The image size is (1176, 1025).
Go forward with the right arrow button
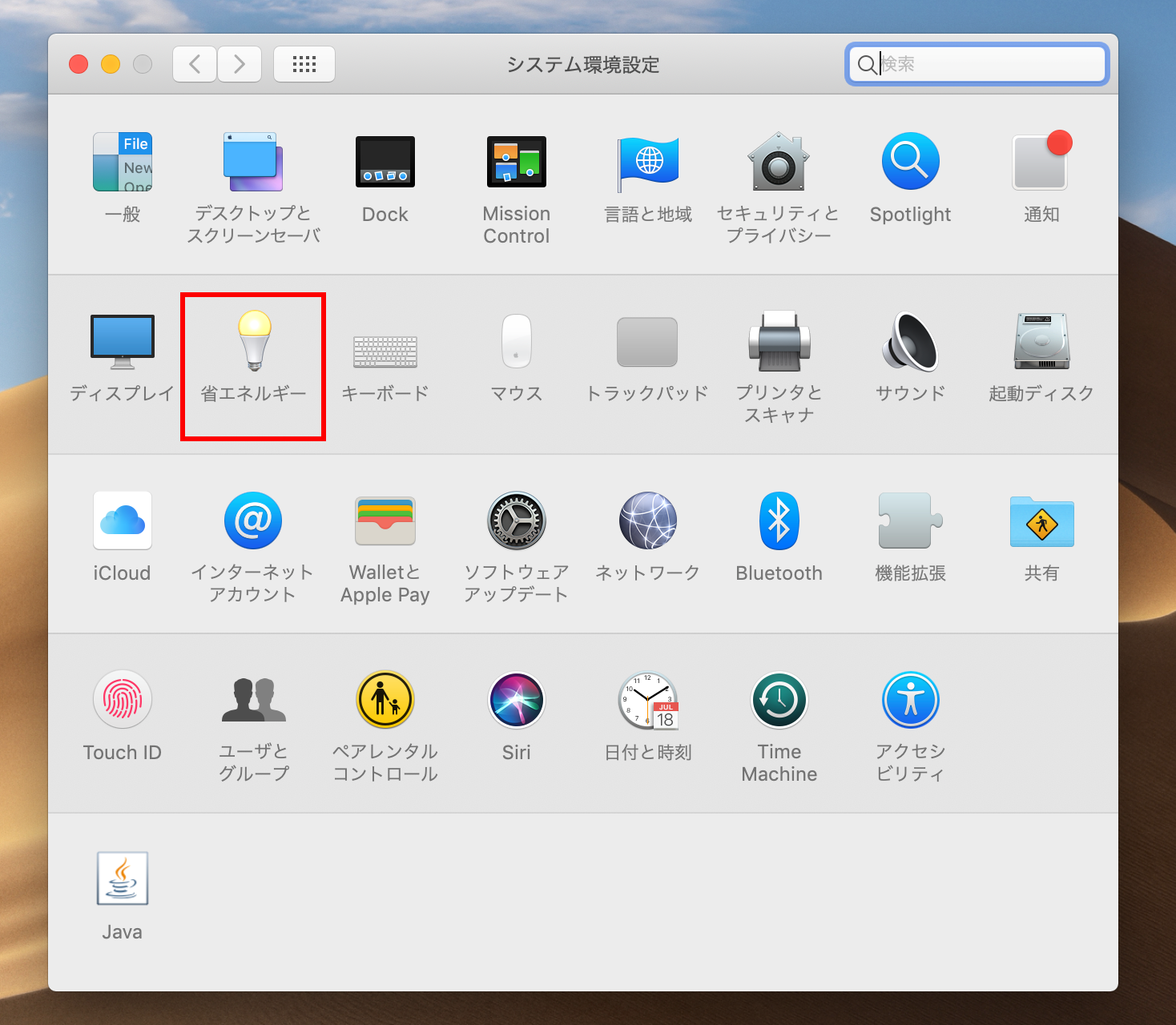[x=240, y=64]
